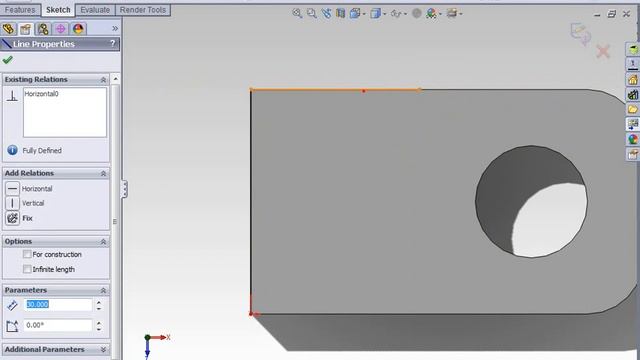Click Zoom to Area icon
This screenshot has width=640, height=360.
tap(312, 13)
